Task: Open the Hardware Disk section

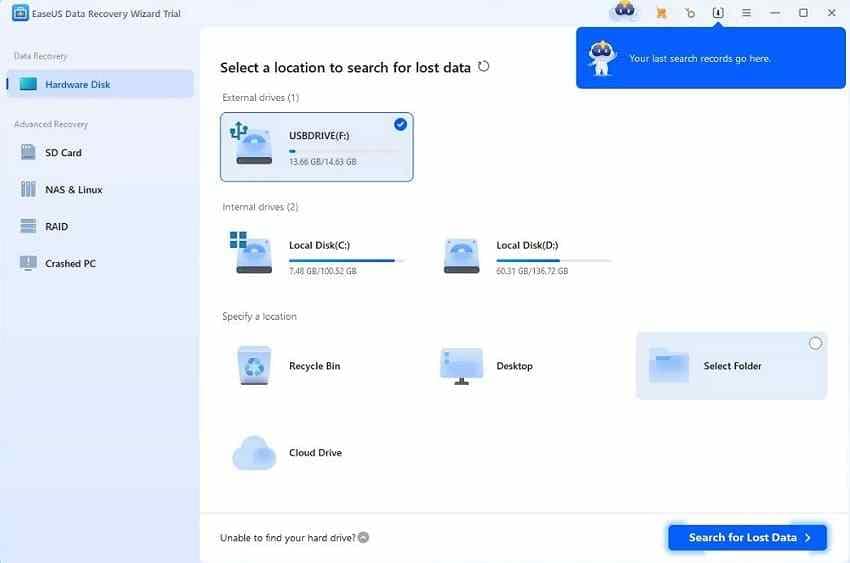Action: 100,84
